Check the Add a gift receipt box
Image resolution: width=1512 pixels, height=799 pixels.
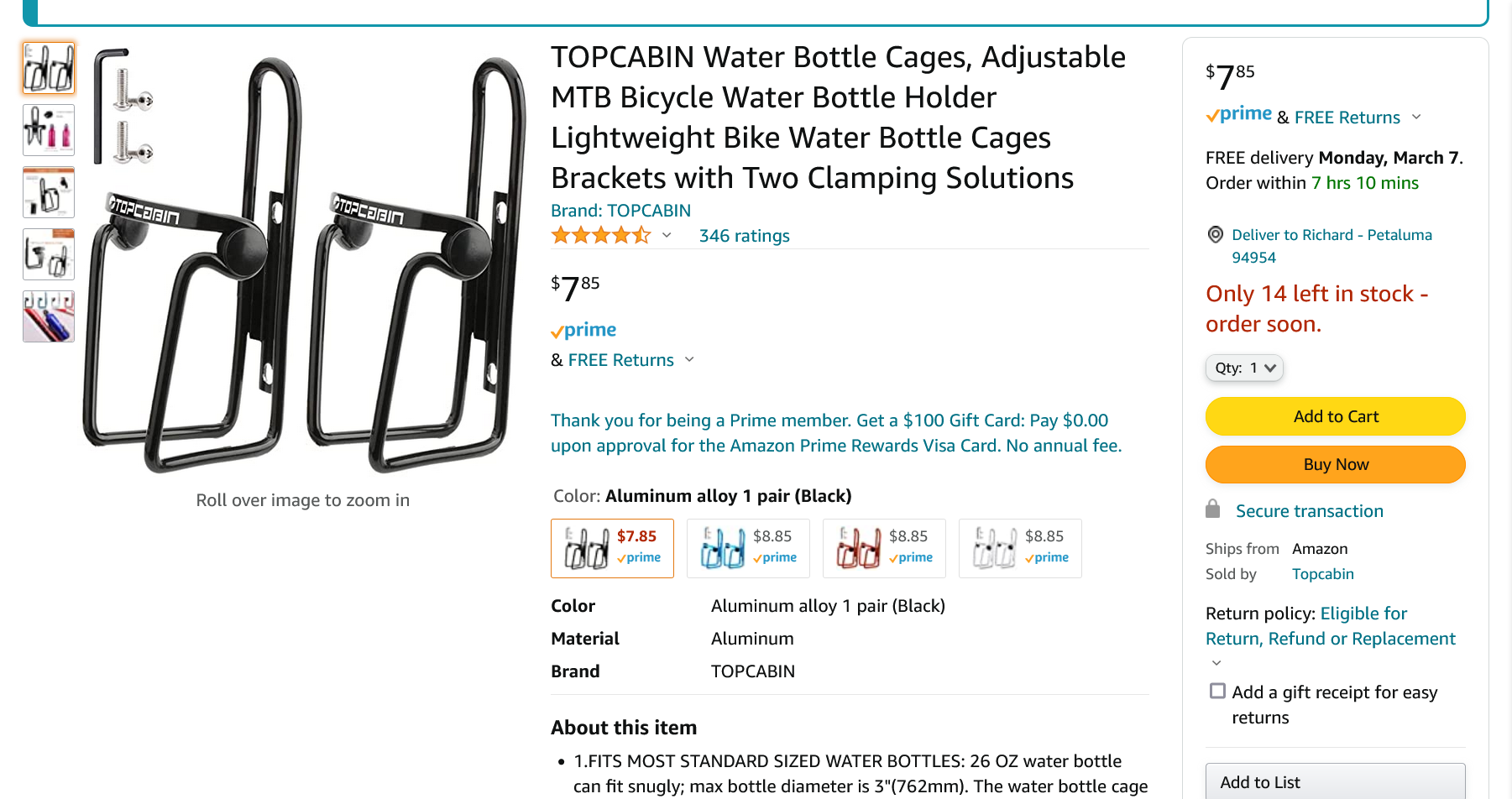1217,691
